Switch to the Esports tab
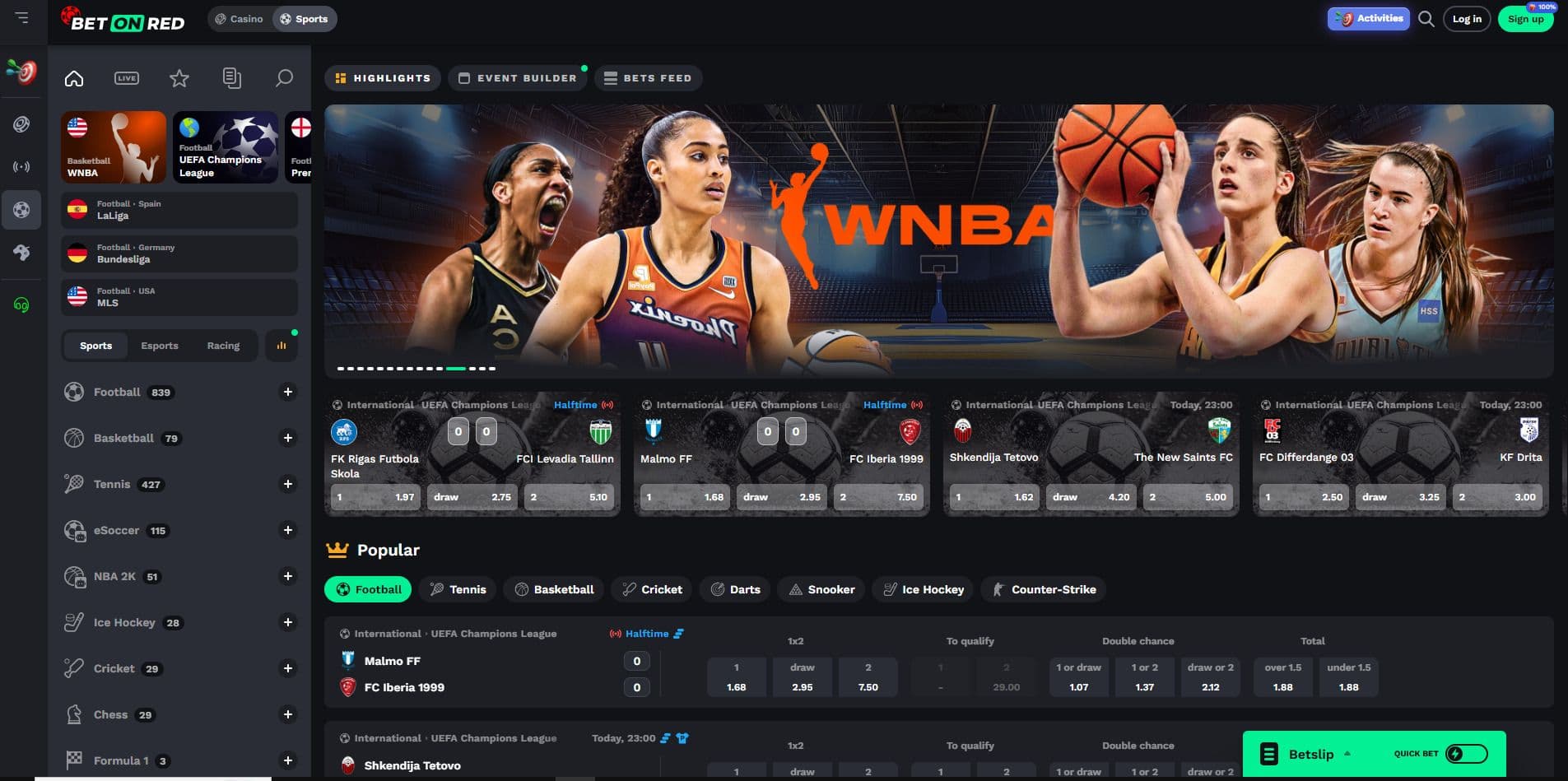Viewport: 1568px width, 781px height. 160,346
